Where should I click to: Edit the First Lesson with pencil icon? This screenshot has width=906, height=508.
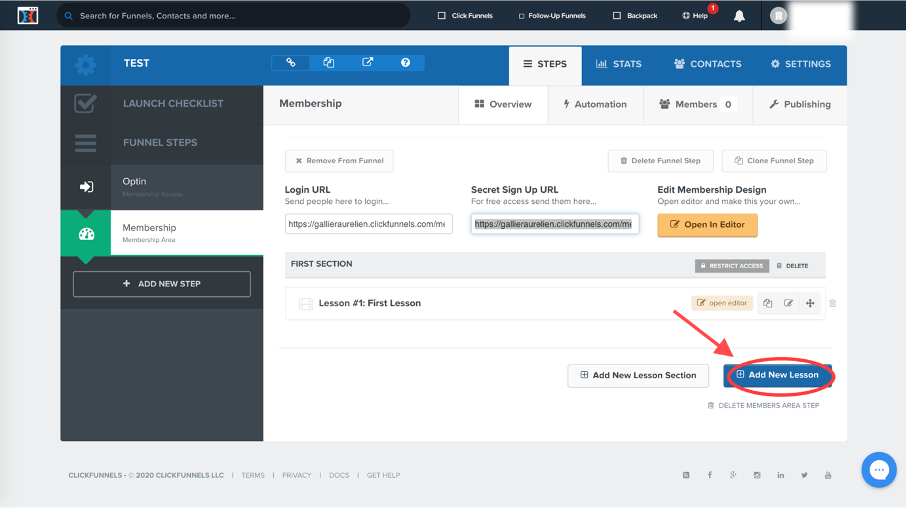tap(788, 303)
